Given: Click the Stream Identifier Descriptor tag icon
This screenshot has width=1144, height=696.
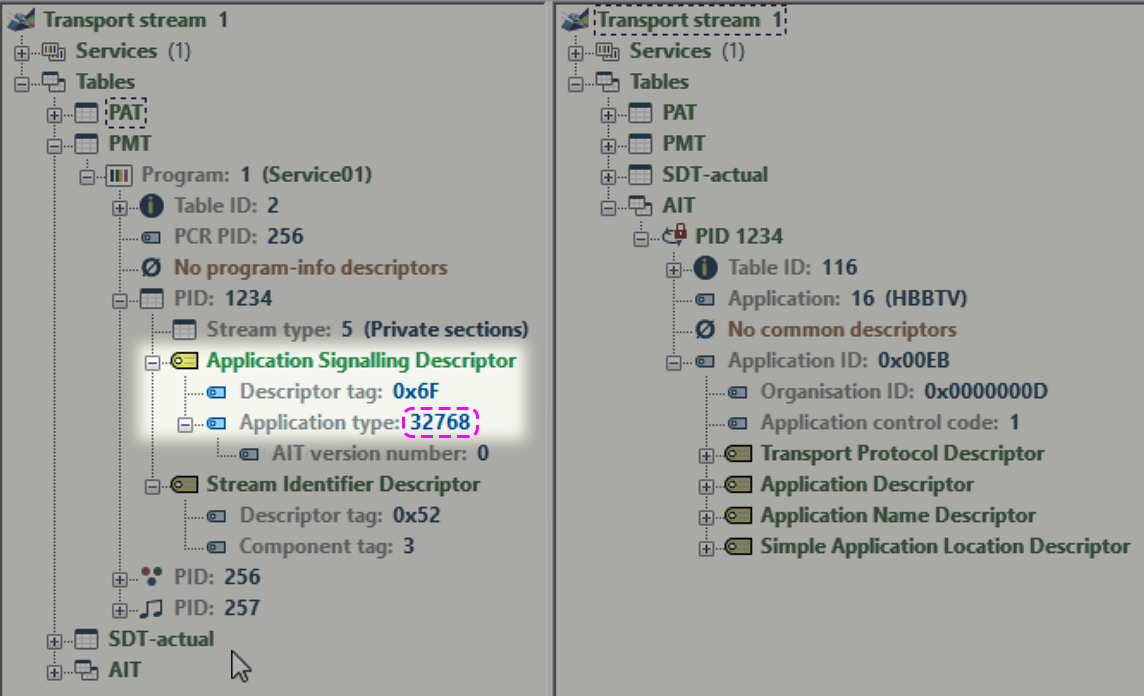Looking at the screenshot, I should tap(184, 484).
